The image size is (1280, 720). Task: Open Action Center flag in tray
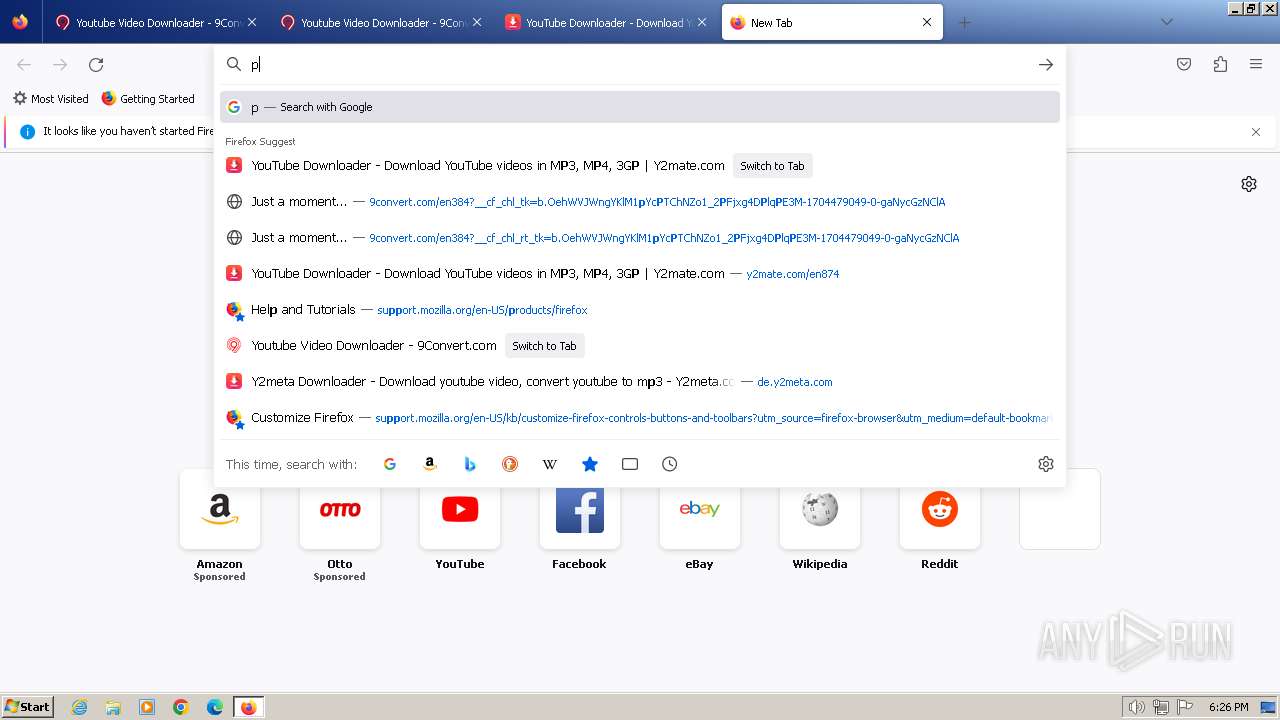click(x=1185, y=707)
